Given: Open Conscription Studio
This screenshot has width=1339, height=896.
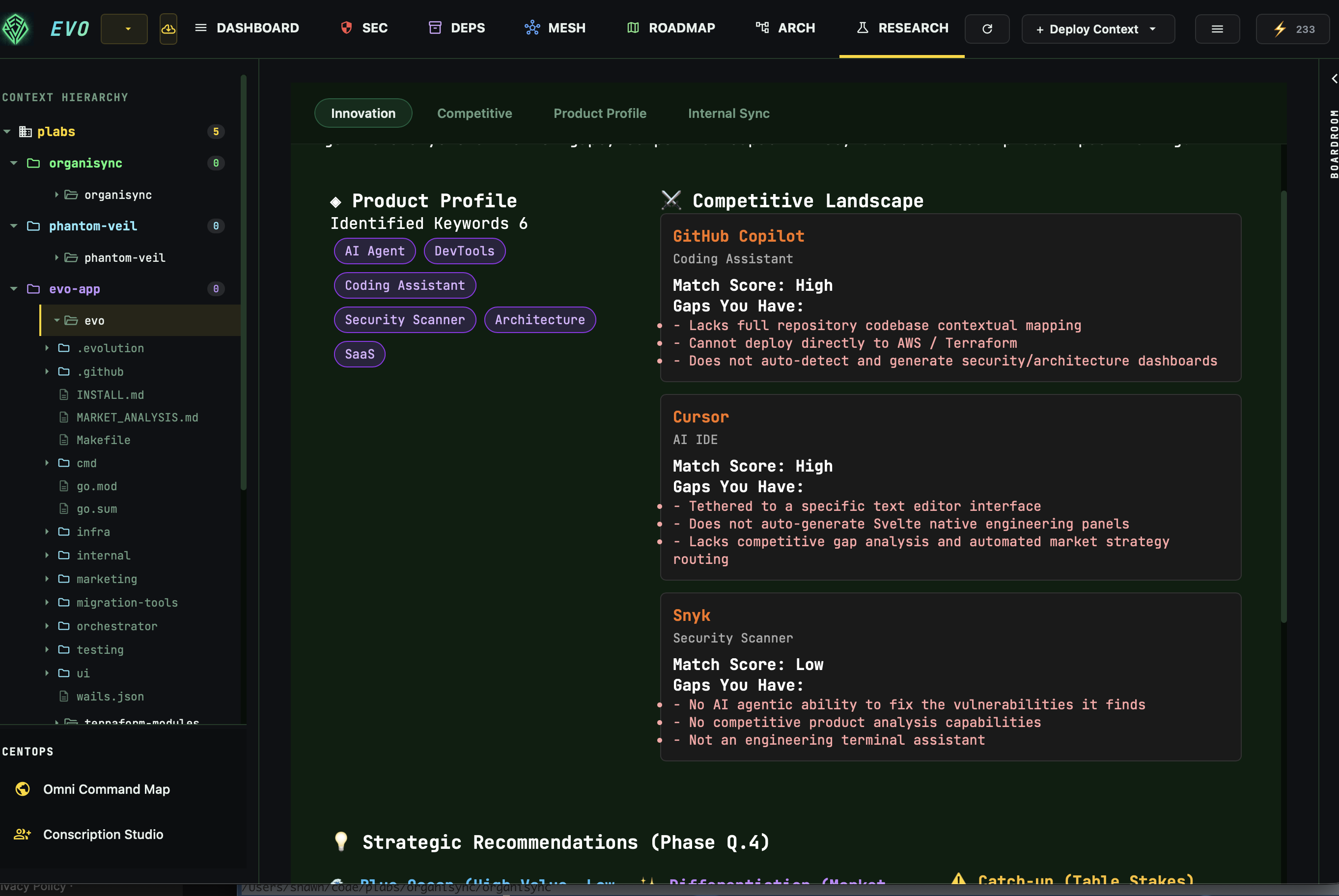Looking at the screenshot, I should 103,834.
